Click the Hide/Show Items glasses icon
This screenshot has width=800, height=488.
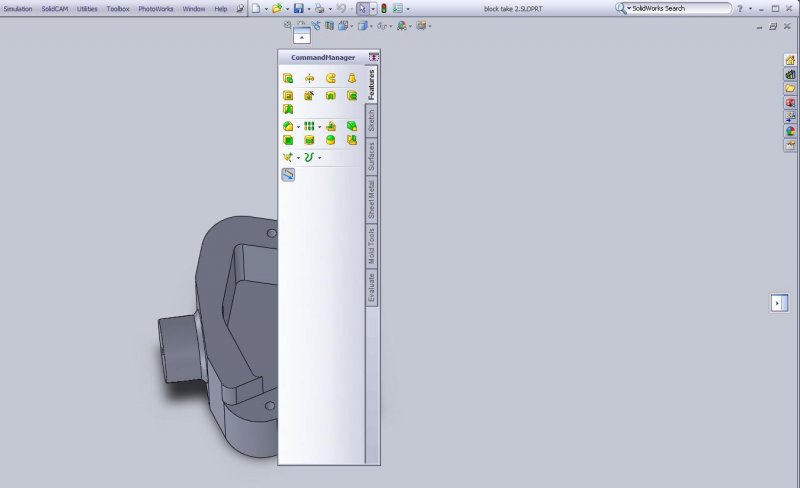click(382, 26)
